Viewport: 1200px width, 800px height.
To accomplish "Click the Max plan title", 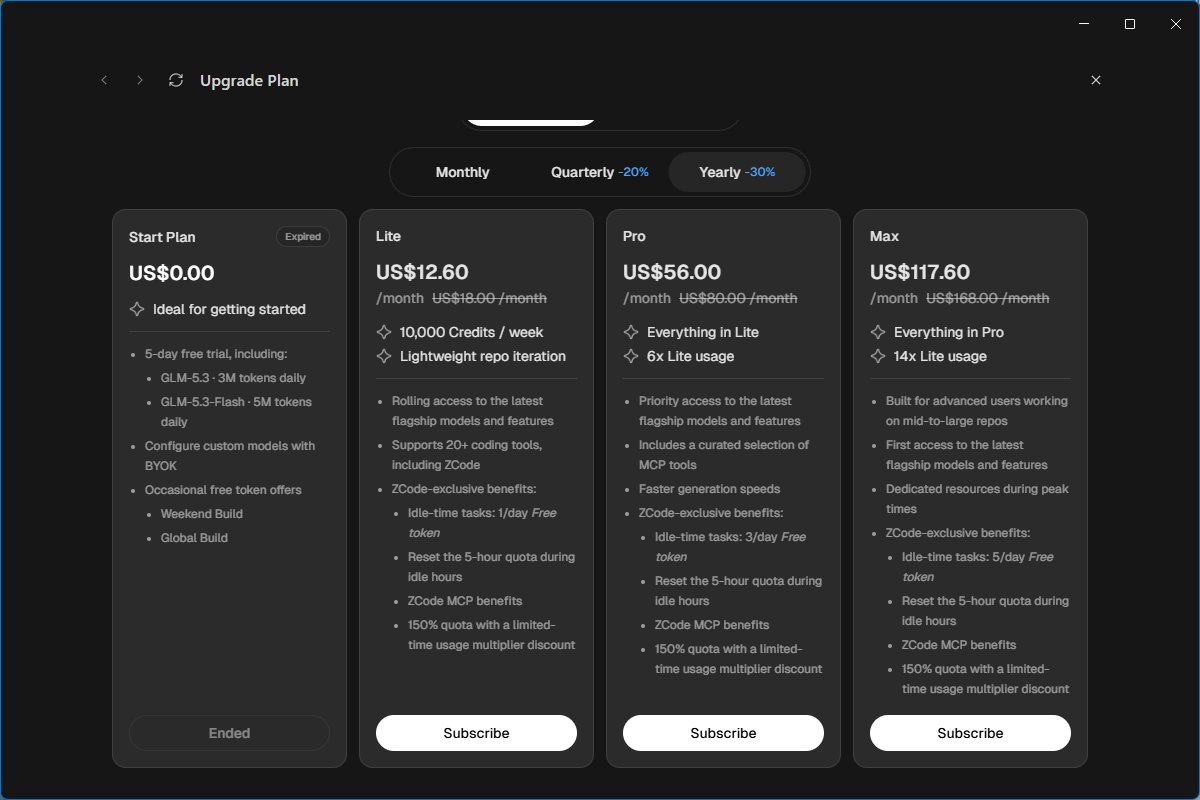I will coord(884,236).
